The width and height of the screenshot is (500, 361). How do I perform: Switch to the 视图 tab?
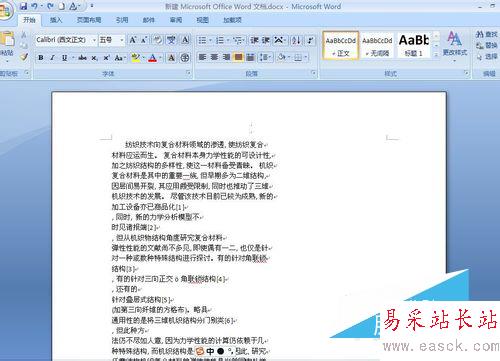202,20
